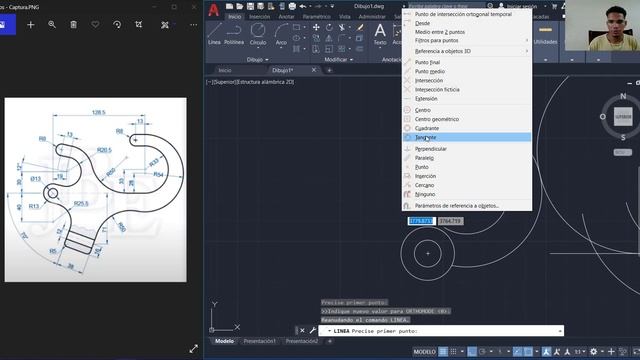This screenshot has height=360, width=640.
Task: Expand Referencia a objetos 3D submenu
Action: tap(467, 51)
